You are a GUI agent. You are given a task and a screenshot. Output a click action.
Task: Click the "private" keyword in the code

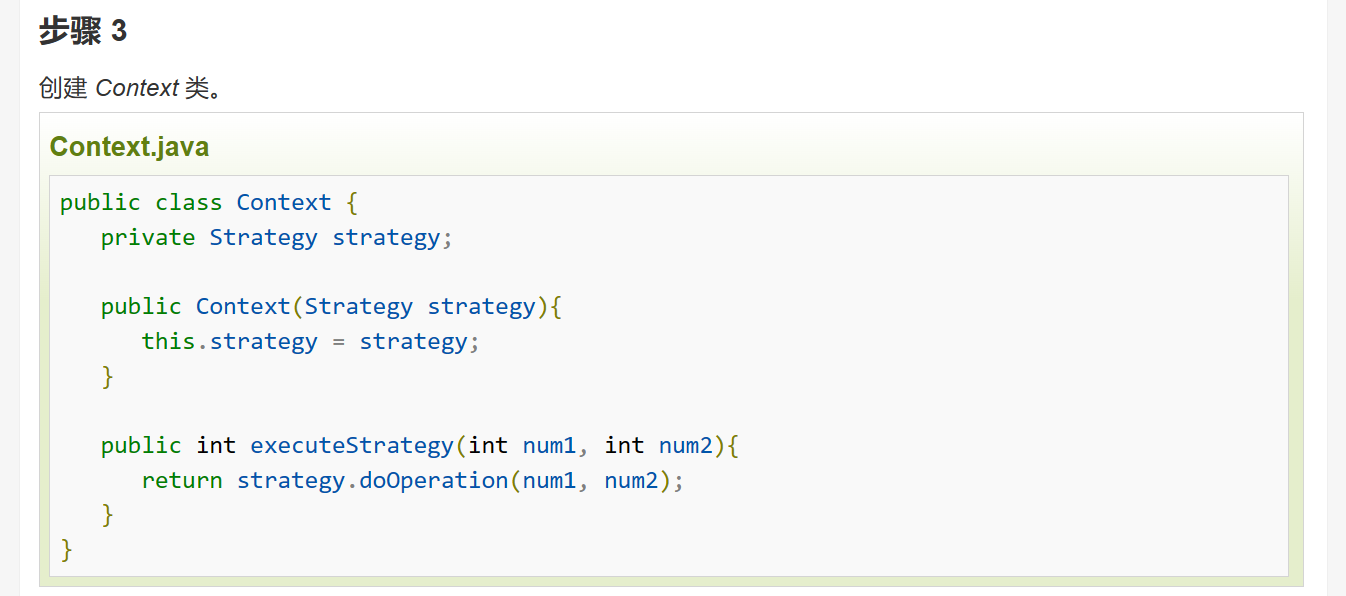148,238
